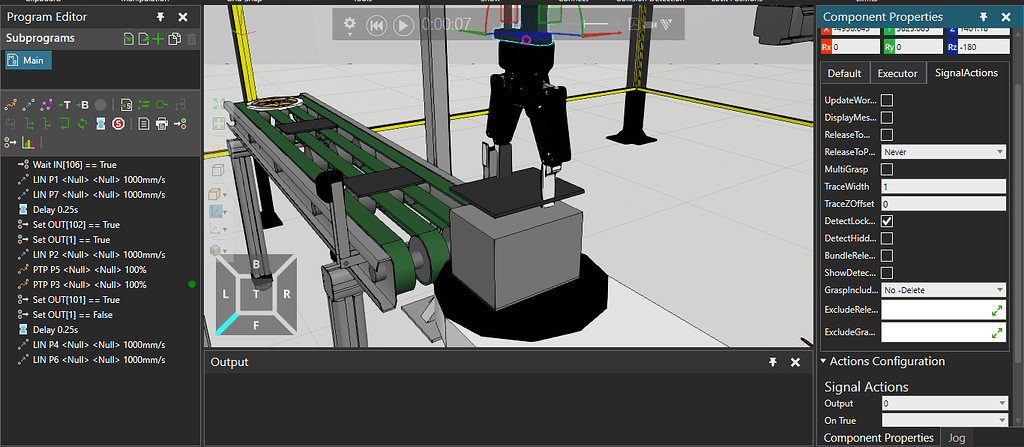This screenshot has height=447, width=1024.
Task: Reset the simulation with rewind button
Action: [x=377, y=26]
